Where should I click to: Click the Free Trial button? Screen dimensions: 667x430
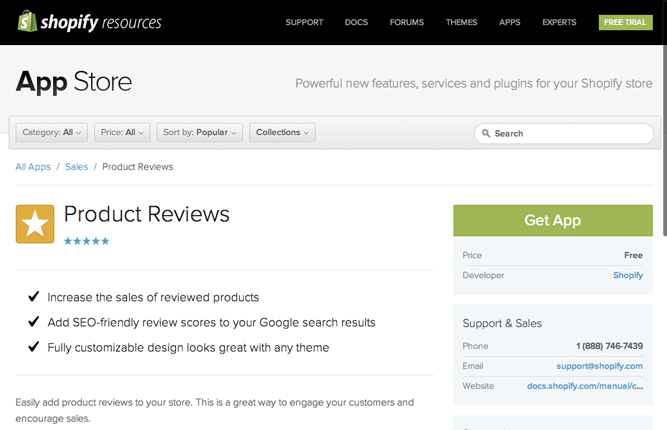625,22
